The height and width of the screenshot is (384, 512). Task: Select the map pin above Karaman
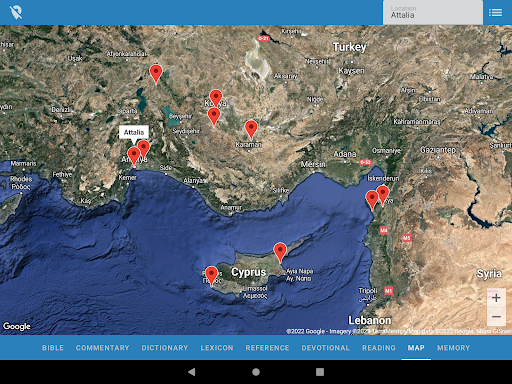click(x=251, y=130)
